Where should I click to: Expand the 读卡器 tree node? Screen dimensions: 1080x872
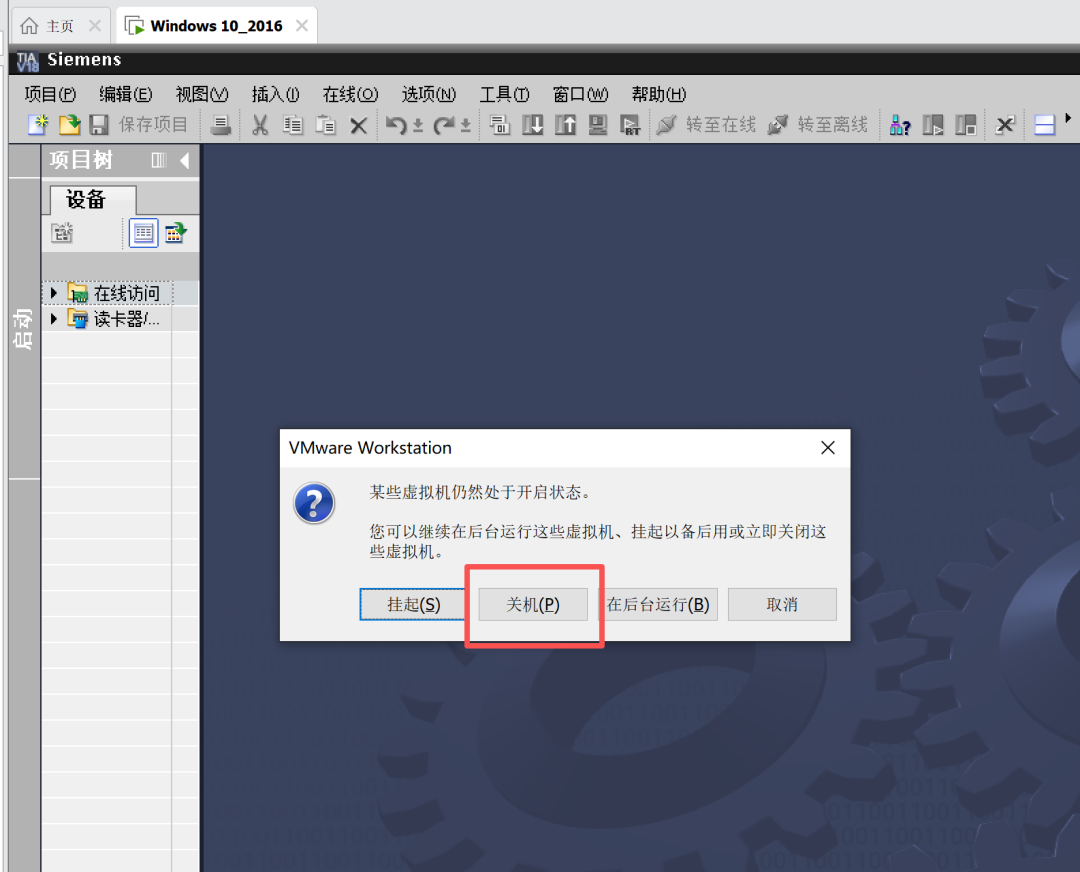point(54,319)
